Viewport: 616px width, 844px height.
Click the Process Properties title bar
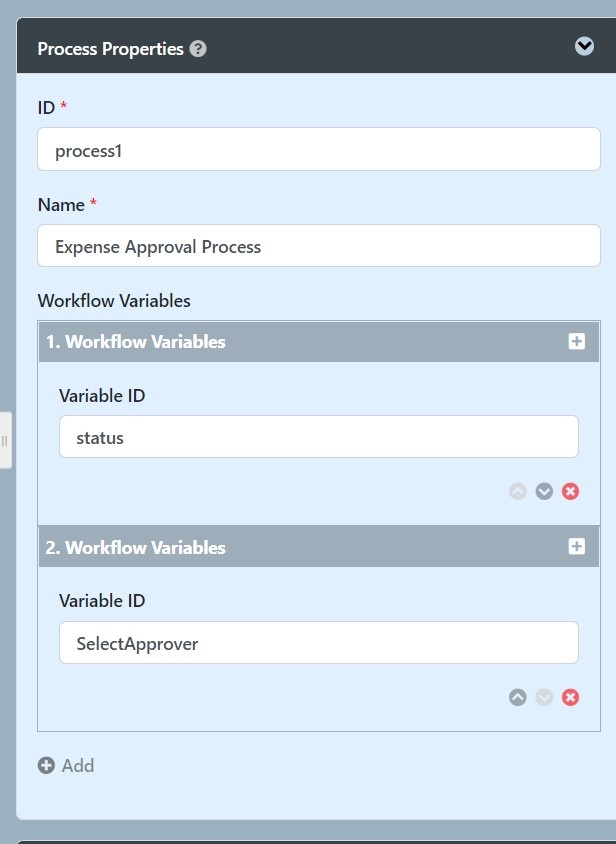click(316, 46)
